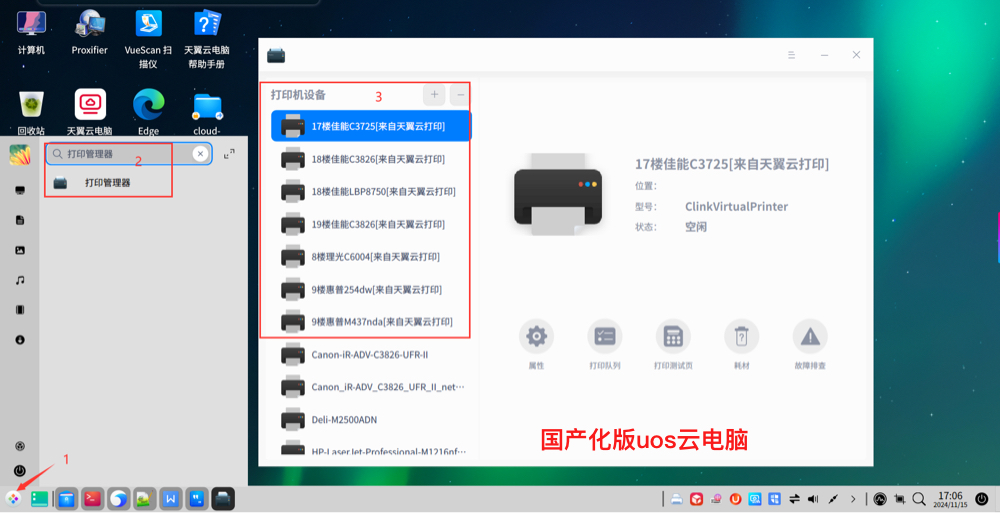Open the system monitor tray icon

[x=881, y=499]
